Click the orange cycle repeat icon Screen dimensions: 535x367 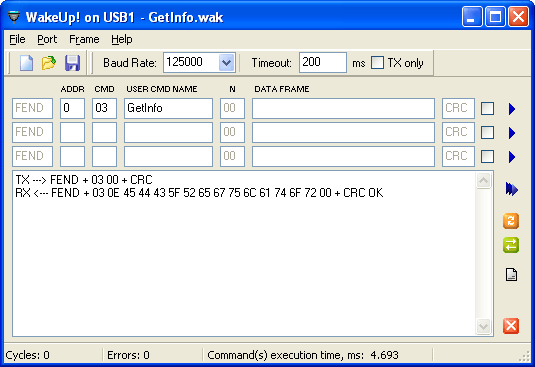point(511,221)
